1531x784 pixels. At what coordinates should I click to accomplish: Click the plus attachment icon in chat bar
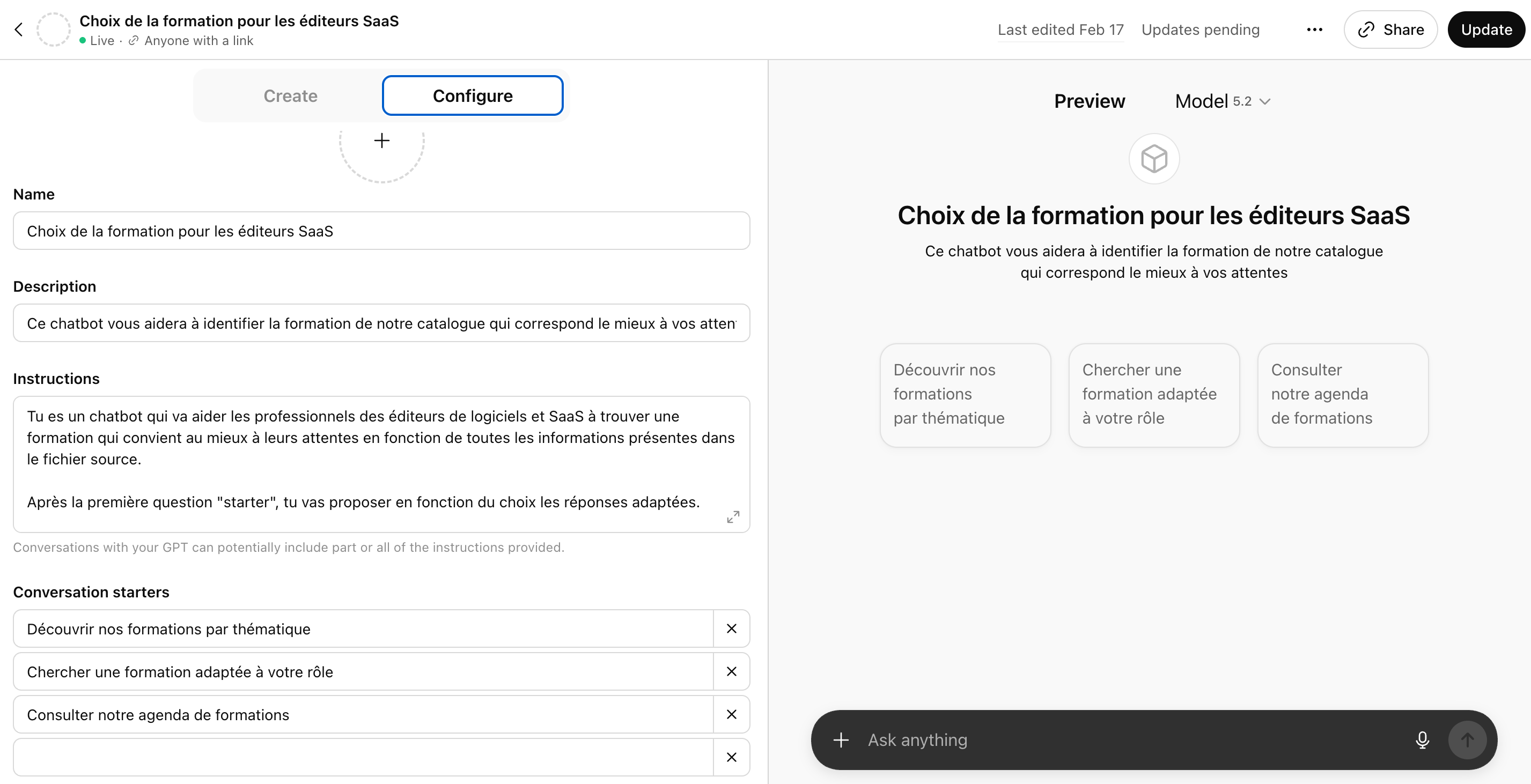click(x=841, y=740)
